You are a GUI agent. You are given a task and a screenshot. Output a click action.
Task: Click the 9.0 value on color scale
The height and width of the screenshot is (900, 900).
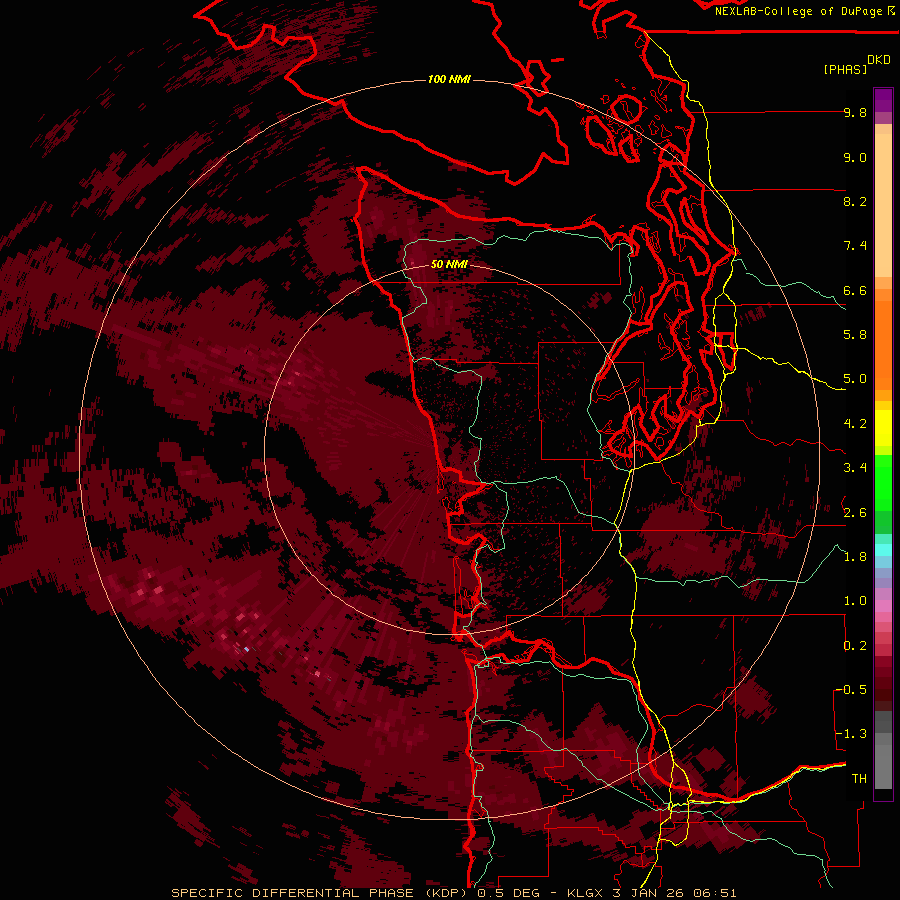(x=855, y=158)
